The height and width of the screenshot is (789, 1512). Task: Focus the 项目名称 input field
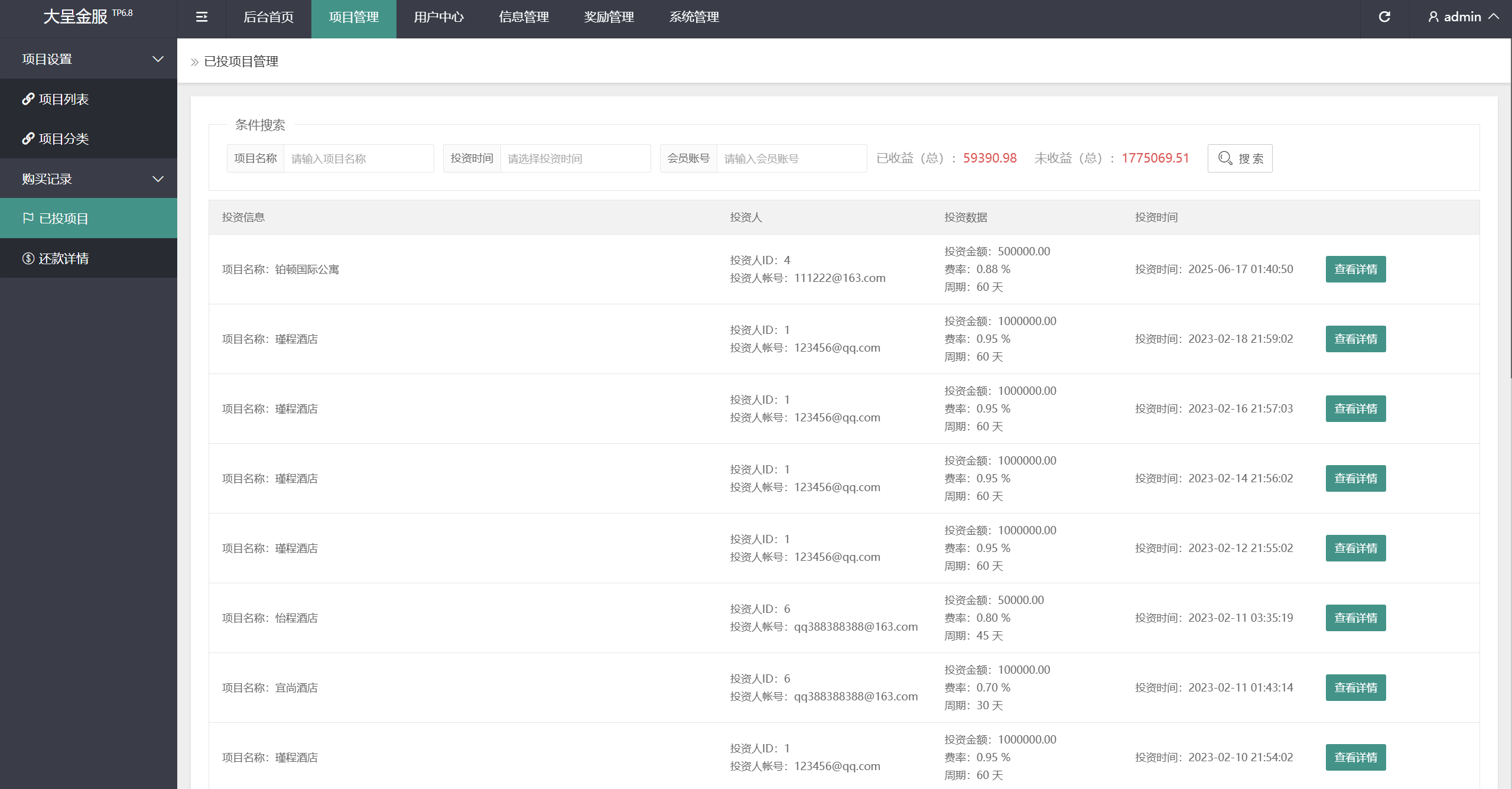pos(358,158)
